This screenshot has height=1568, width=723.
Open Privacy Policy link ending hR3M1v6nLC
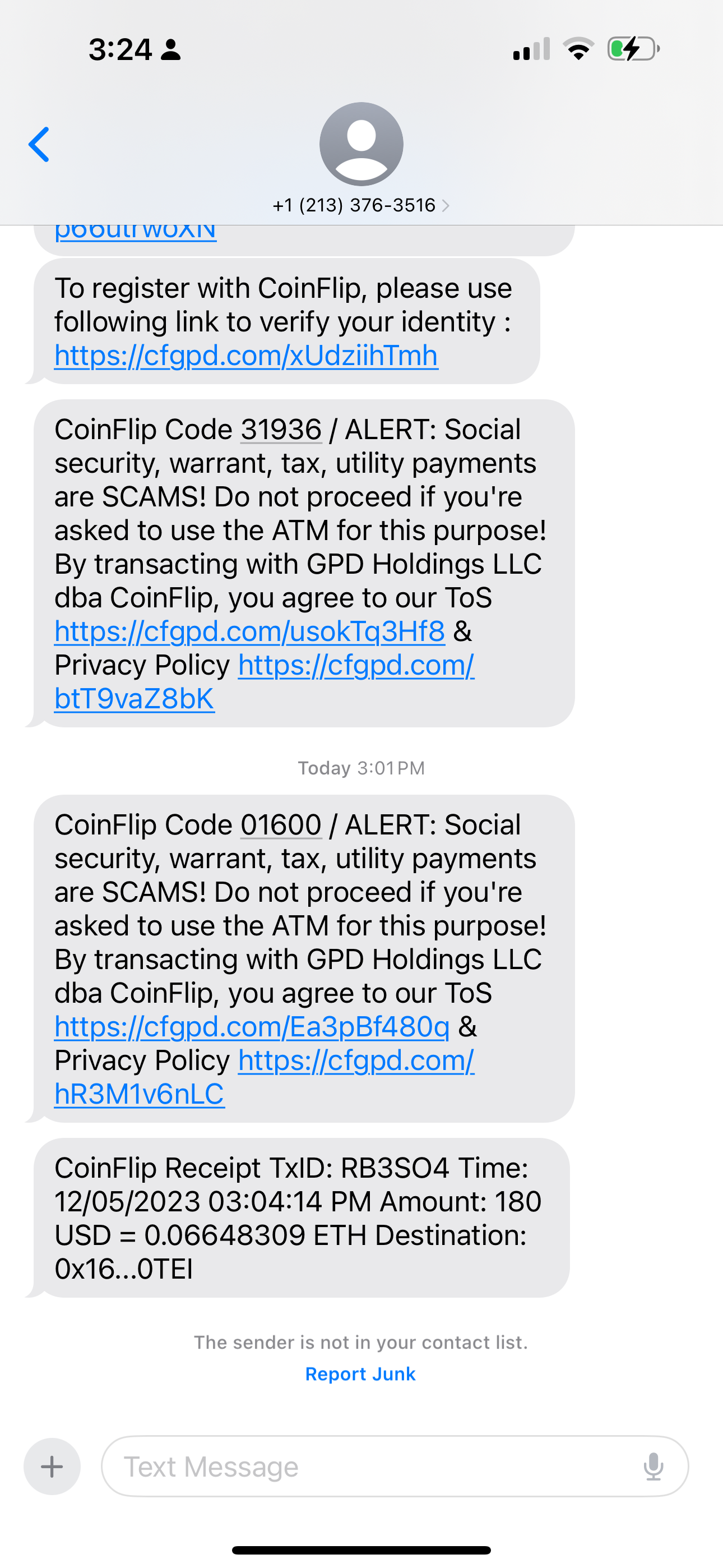(139, 1094)
